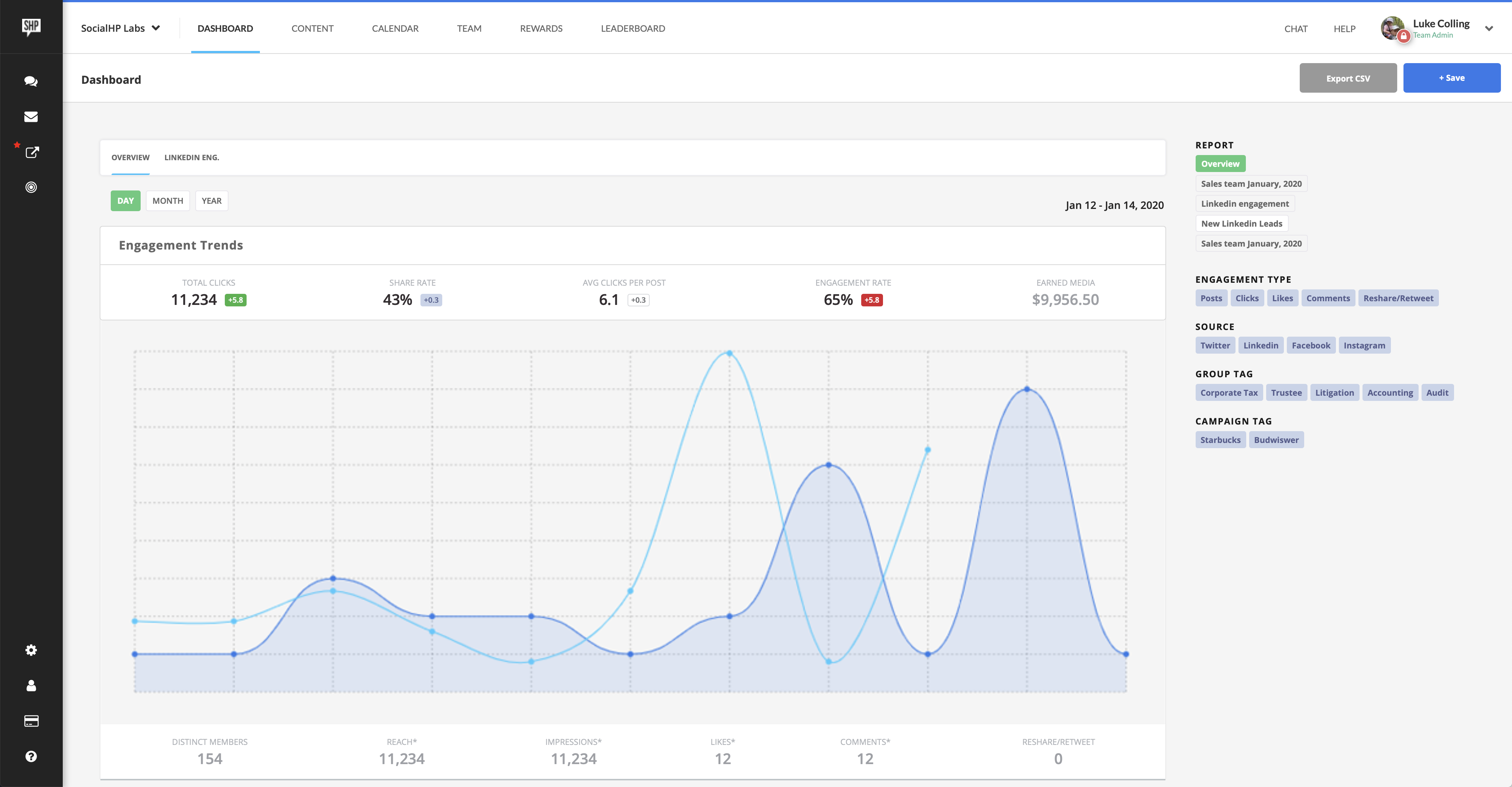Open the New Linkedin Leads report
Screen dimensions: 1512x787
[1241, 223]
